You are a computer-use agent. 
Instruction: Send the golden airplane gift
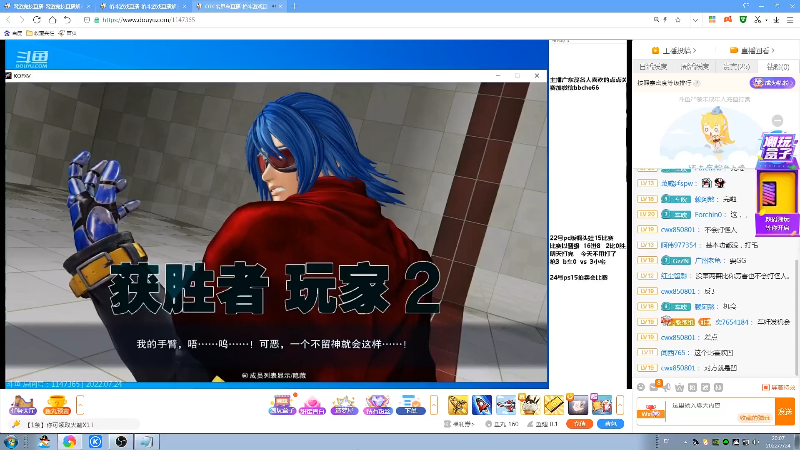tap(458, 405)
